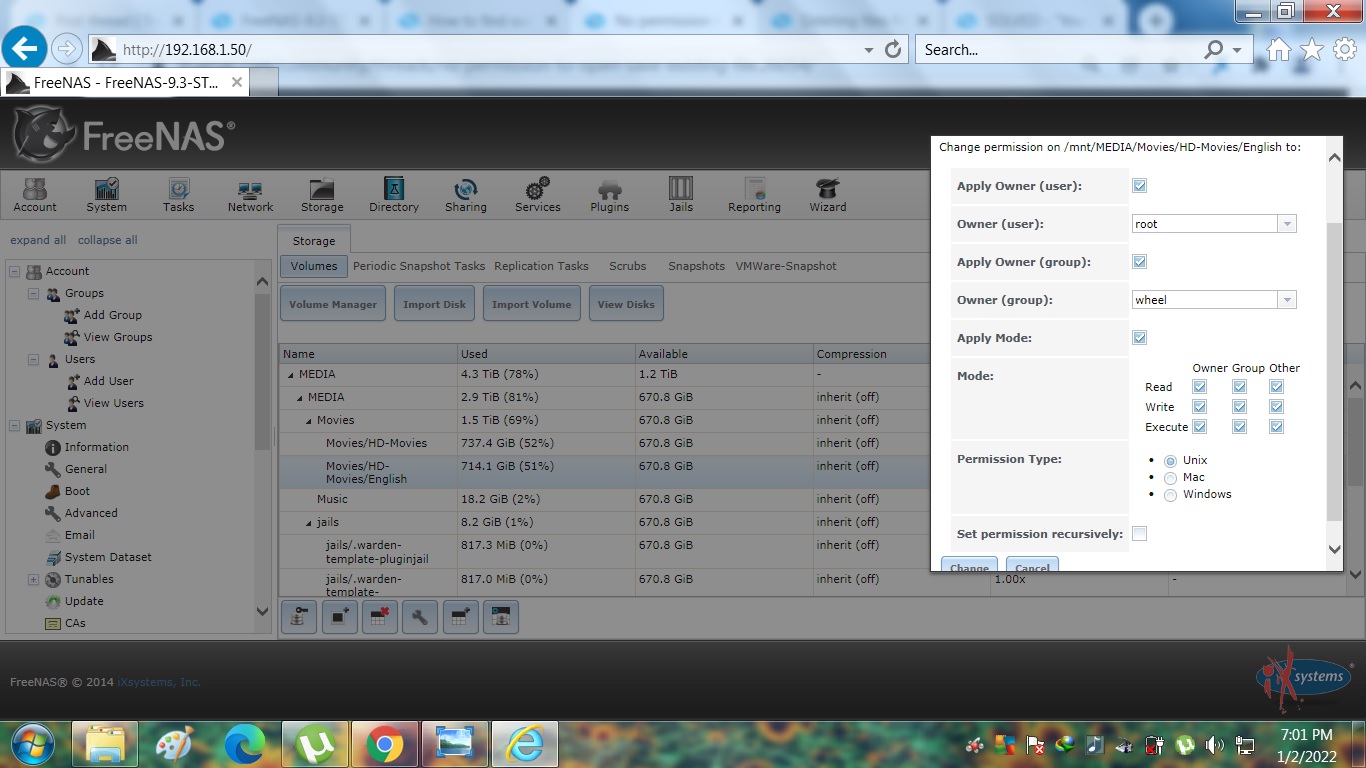Open the Owner (user) root dropdown
Viewport: 1366px width, 768px height.
[x=1287, y=224]
